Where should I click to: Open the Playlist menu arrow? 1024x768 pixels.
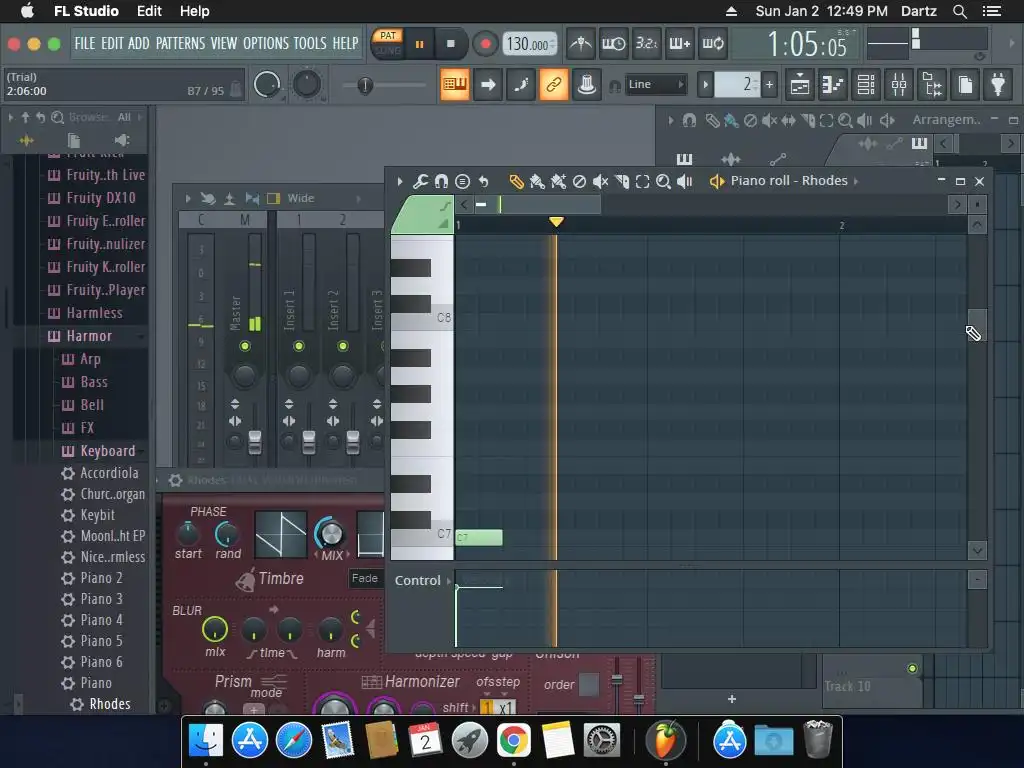tap(670, 120)
